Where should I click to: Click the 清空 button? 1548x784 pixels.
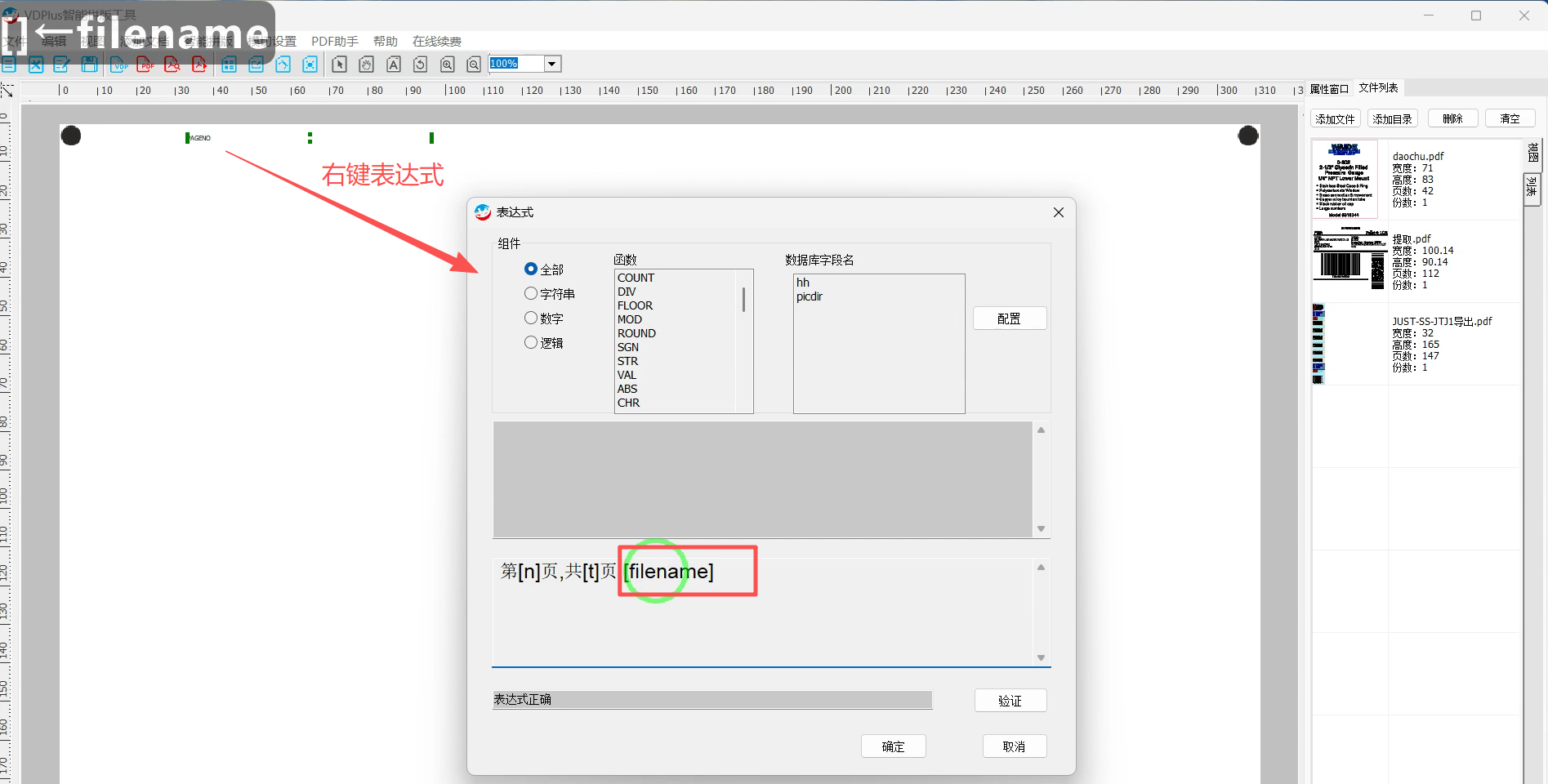1510,119
